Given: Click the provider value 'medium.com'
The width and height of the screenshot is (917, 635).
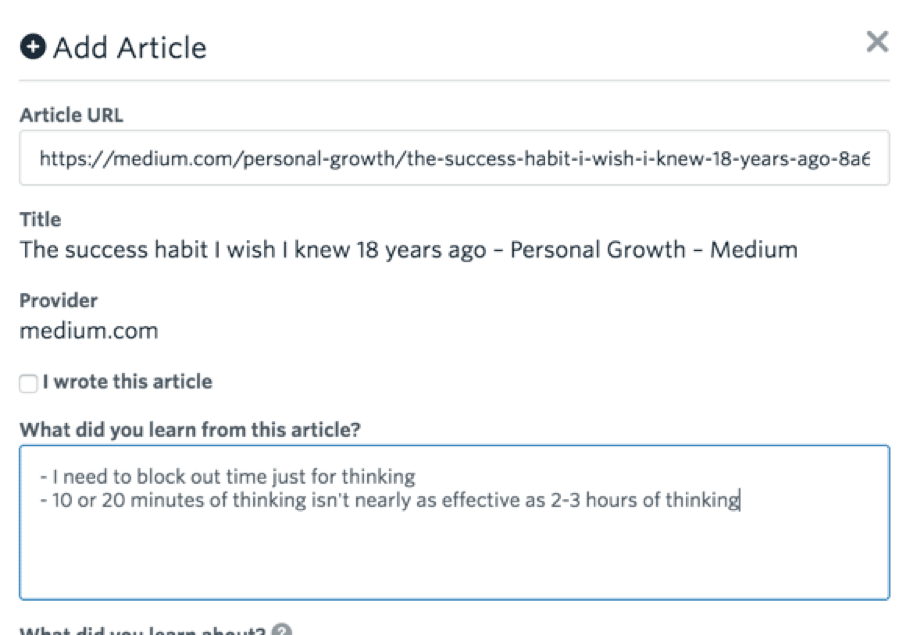Looking at the screenshot, I should coord(89,331).
